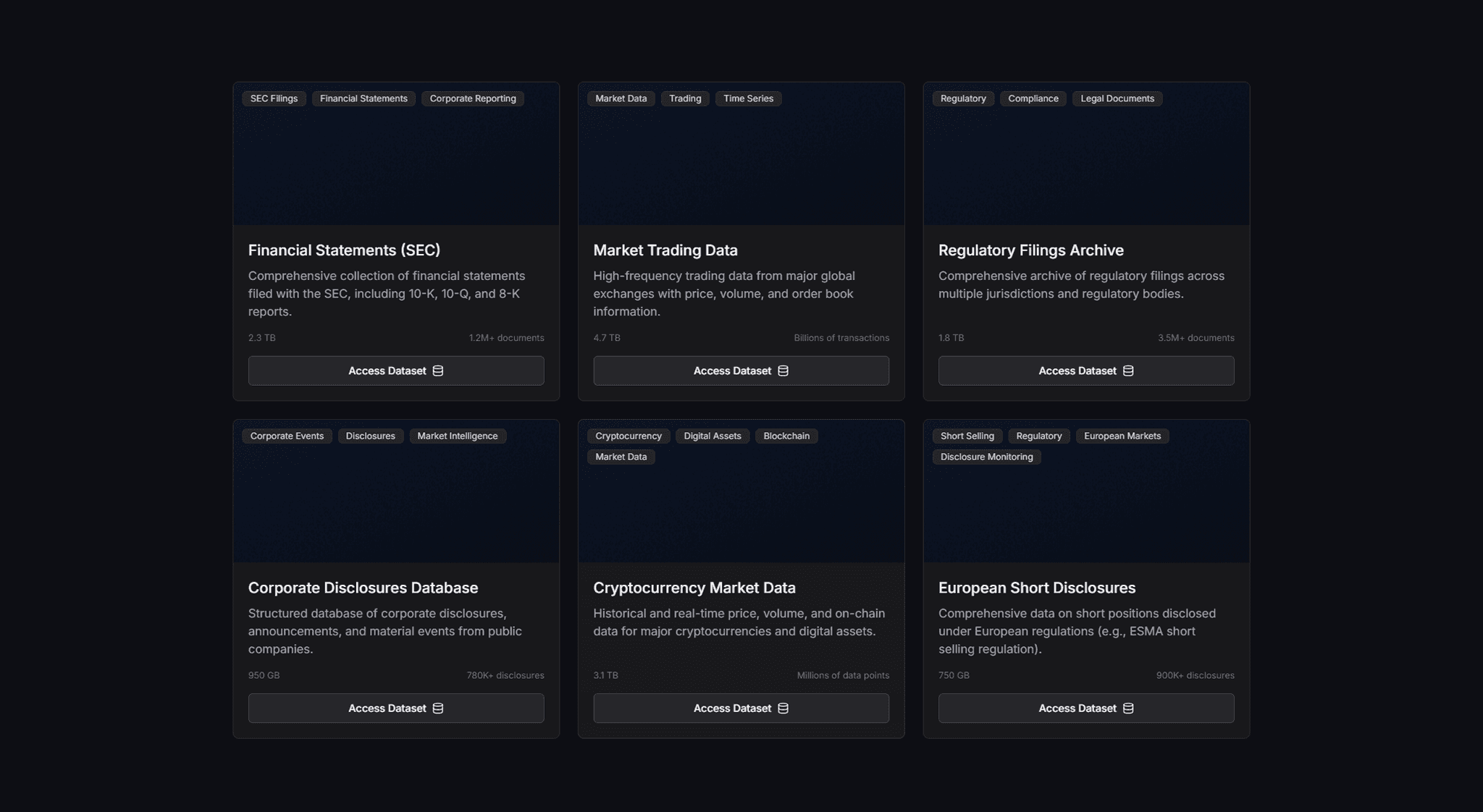
Task: Click database icon in Corporate Disclosures Database button
Action: click(x=438, y=709)
